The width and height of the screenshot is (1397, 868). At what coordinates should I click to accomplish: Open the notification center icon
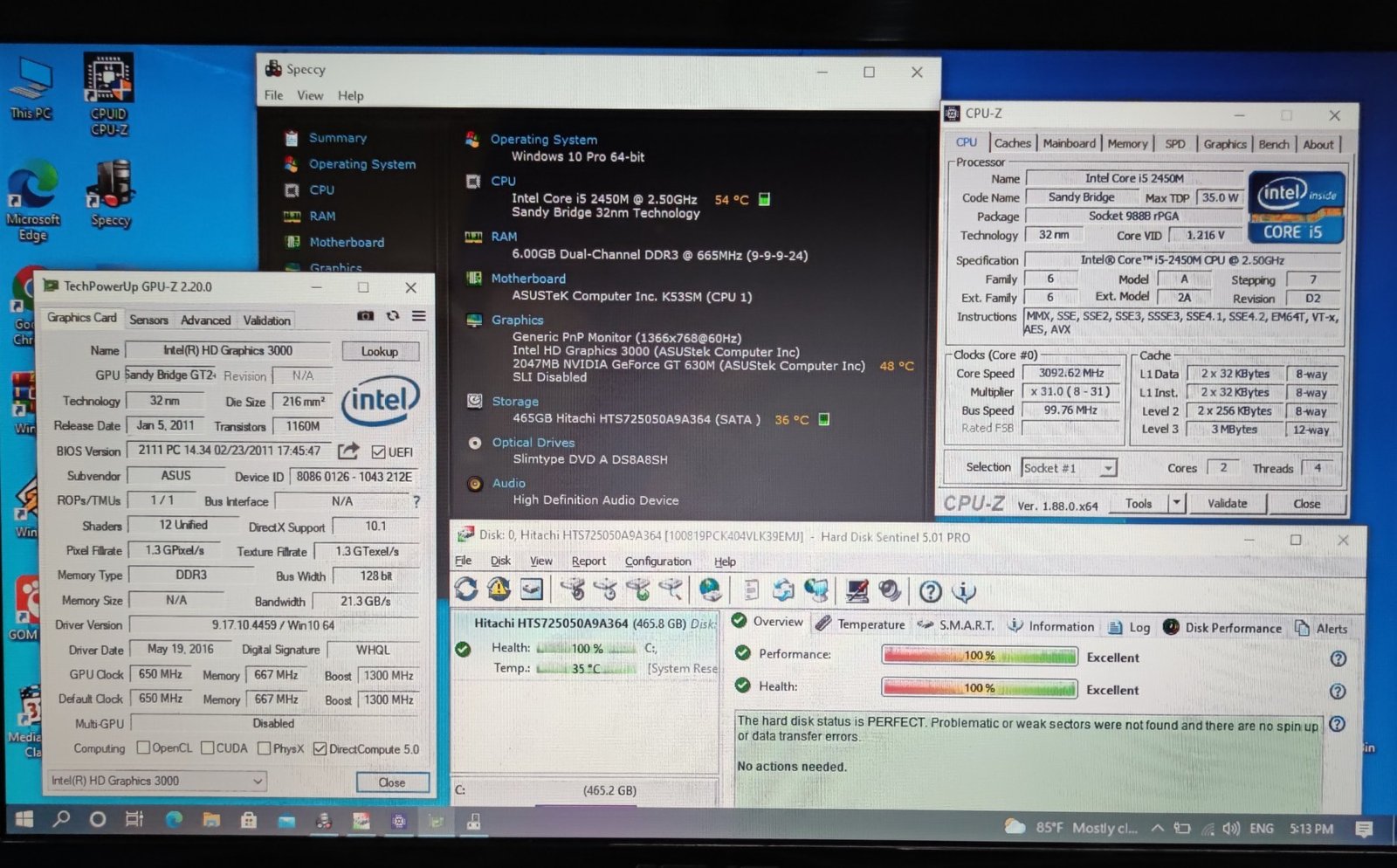pyautogui.click(x=1364, y=829)
